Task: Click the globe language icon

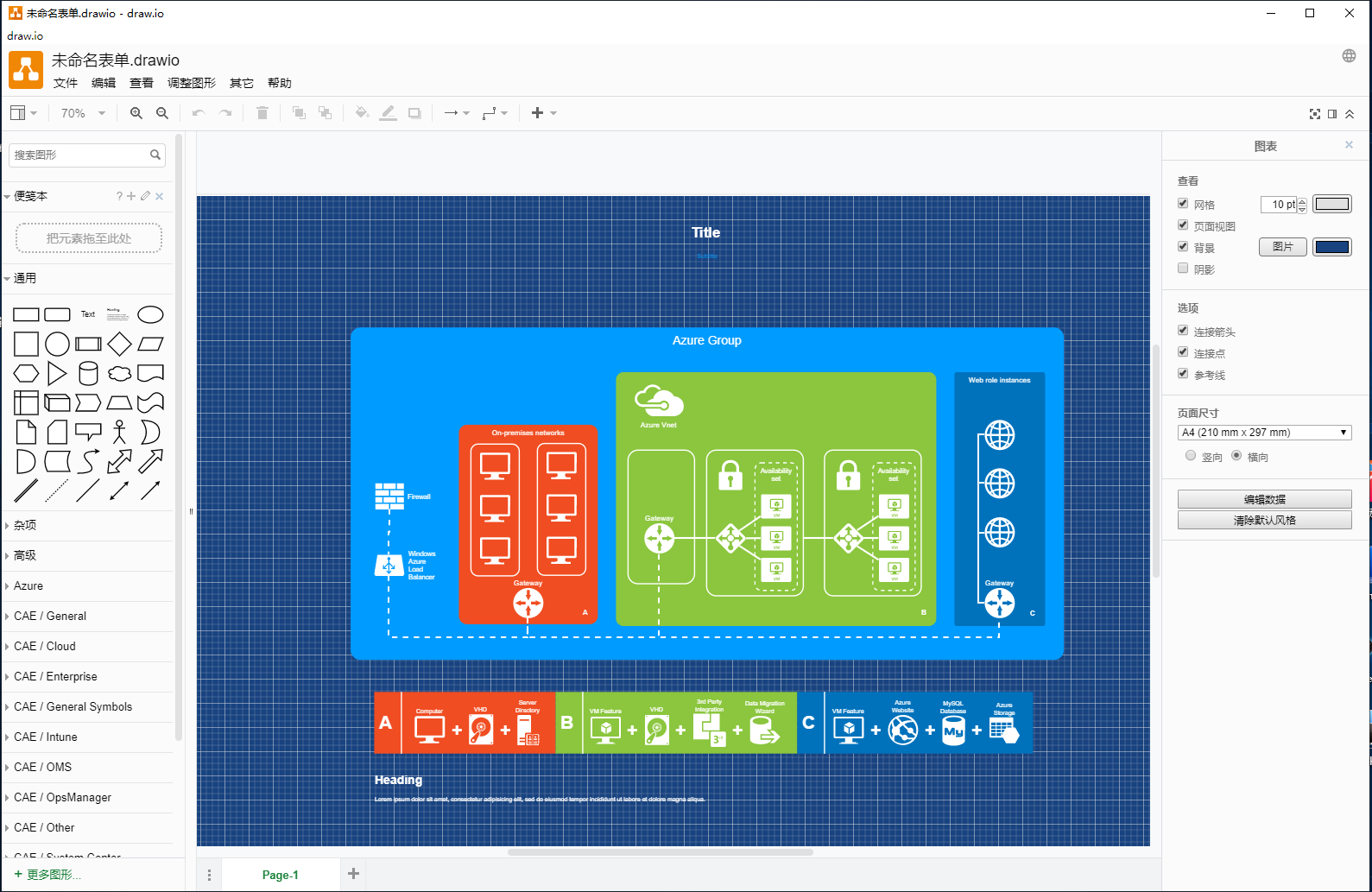Action: [x=1349, y=56]
